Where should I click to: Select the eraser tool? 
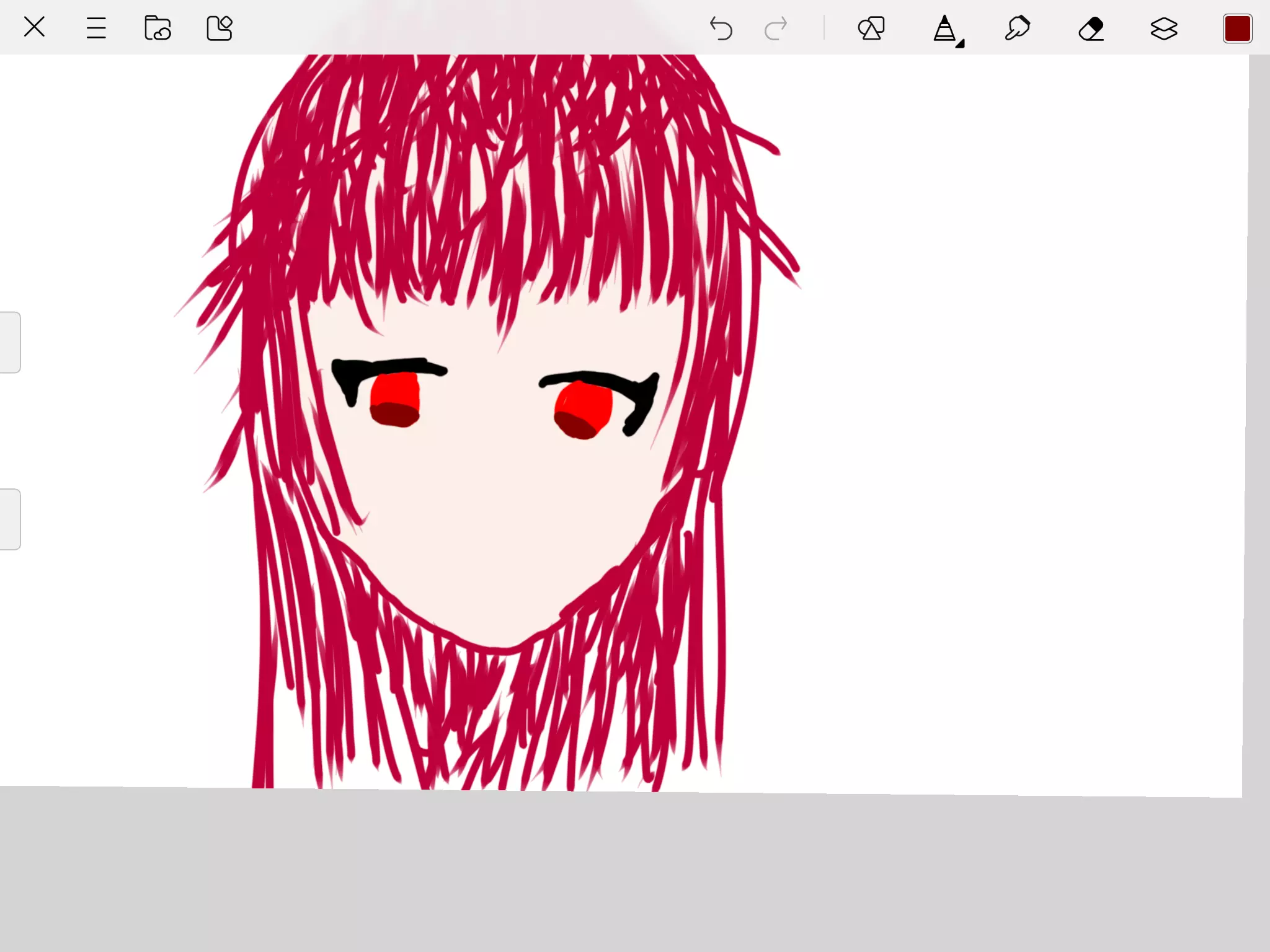(x=1091, y=29)
